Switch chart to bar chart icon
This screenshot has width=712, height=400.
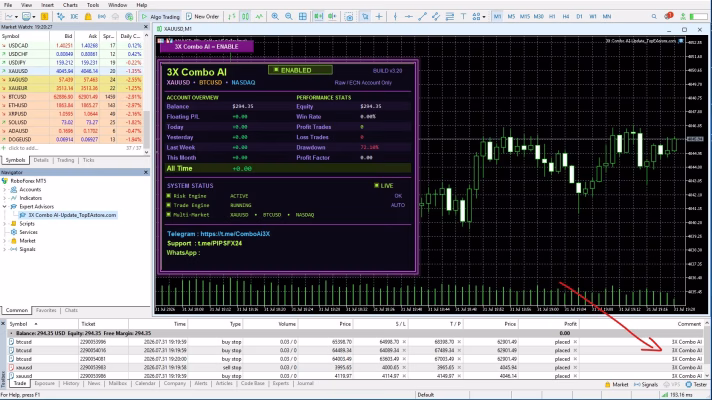click(x=232, y=16)
